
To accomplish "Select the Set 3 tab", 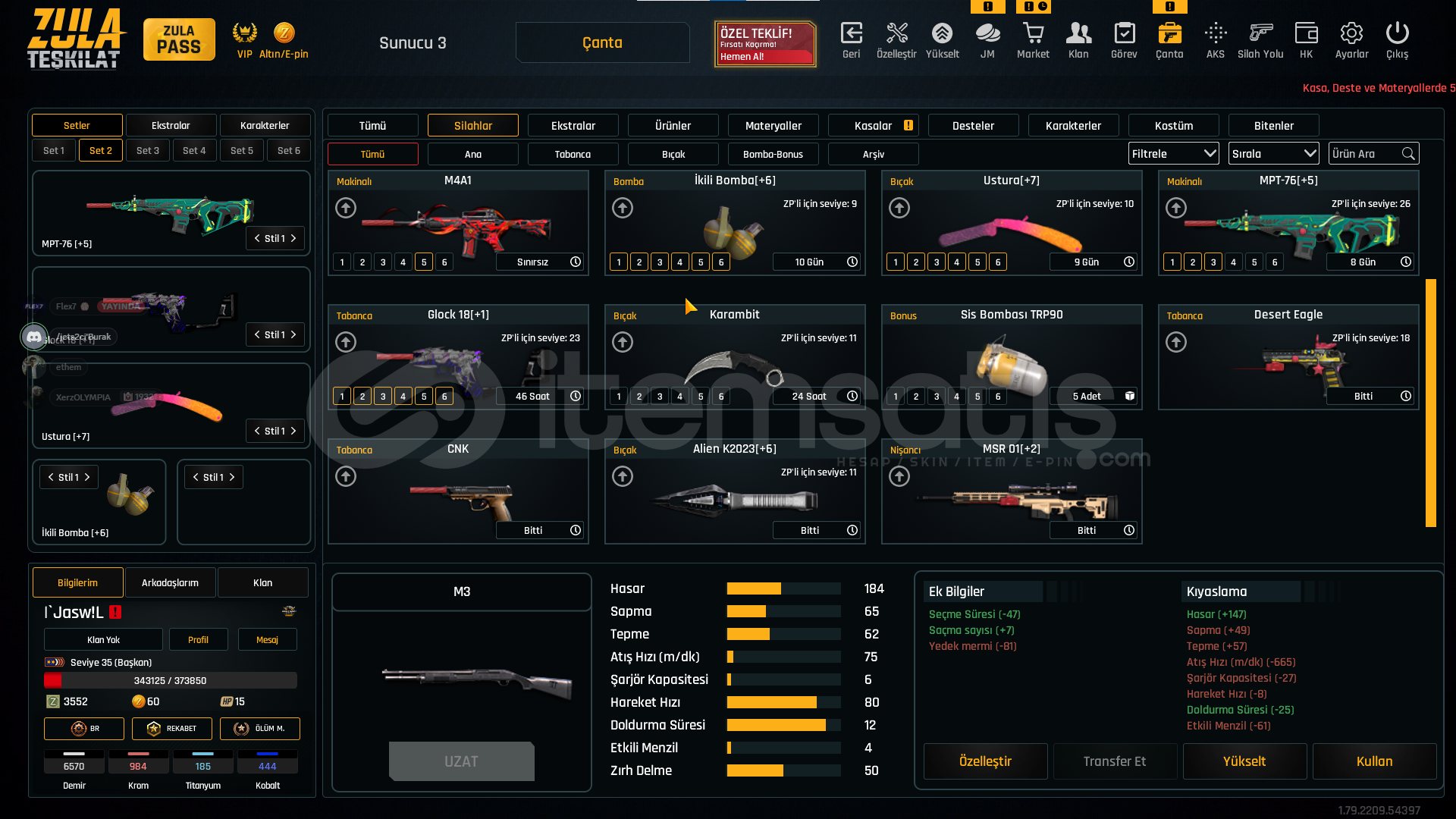I will [x=148, y=151].
